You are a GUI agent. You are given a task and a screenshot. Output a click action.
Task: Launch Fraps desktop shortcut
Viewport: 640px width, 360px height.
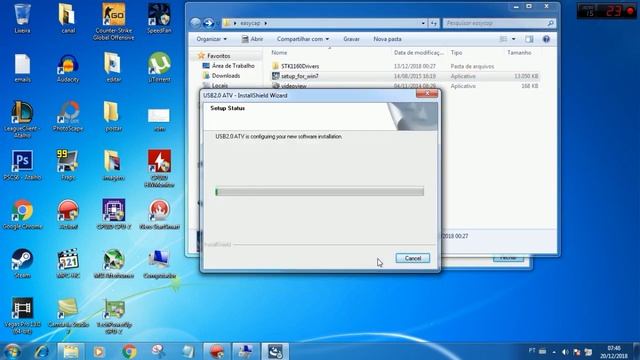[68, 166]
